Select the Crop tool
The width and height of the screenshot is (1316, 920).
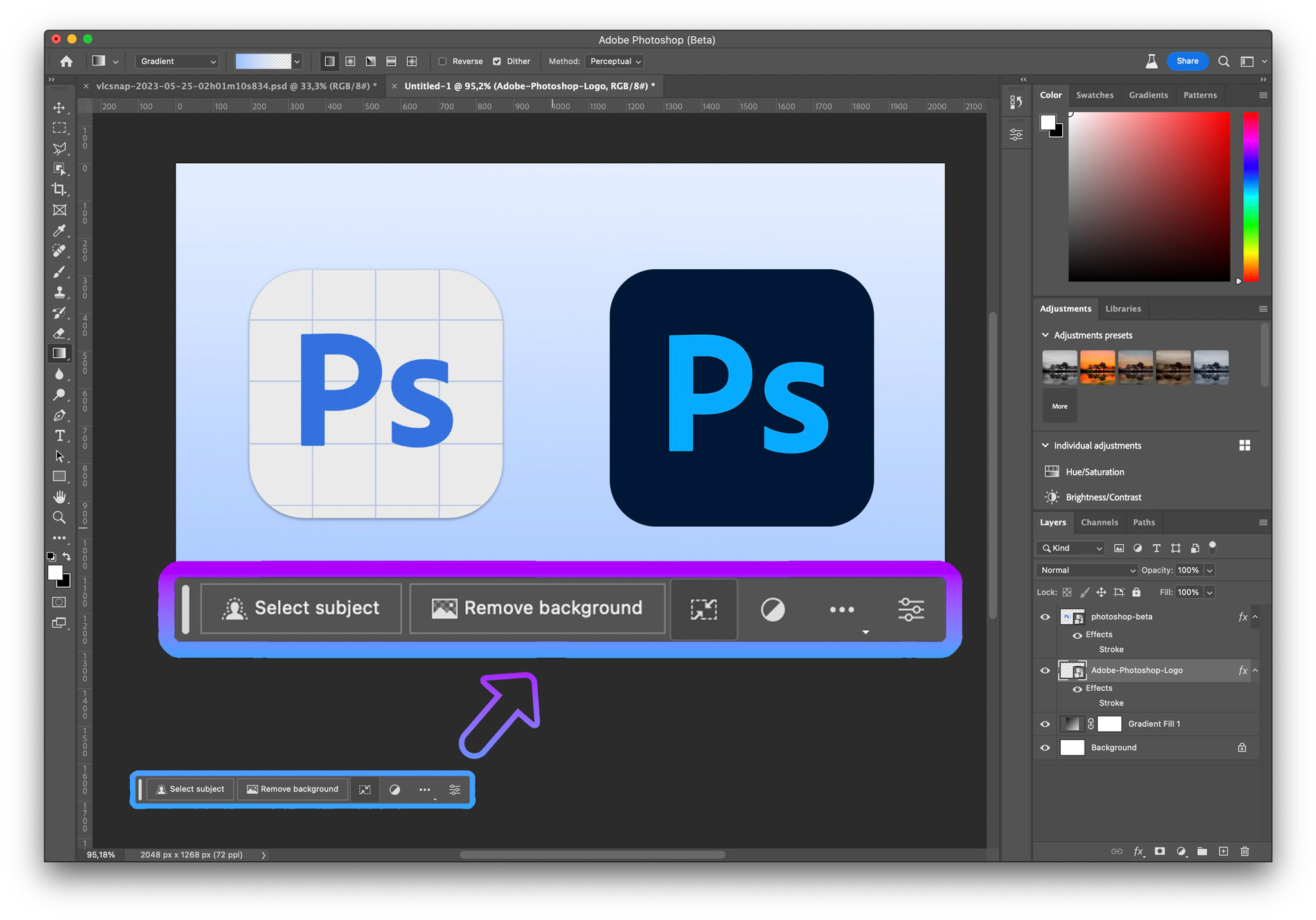(x=59, y=190)
